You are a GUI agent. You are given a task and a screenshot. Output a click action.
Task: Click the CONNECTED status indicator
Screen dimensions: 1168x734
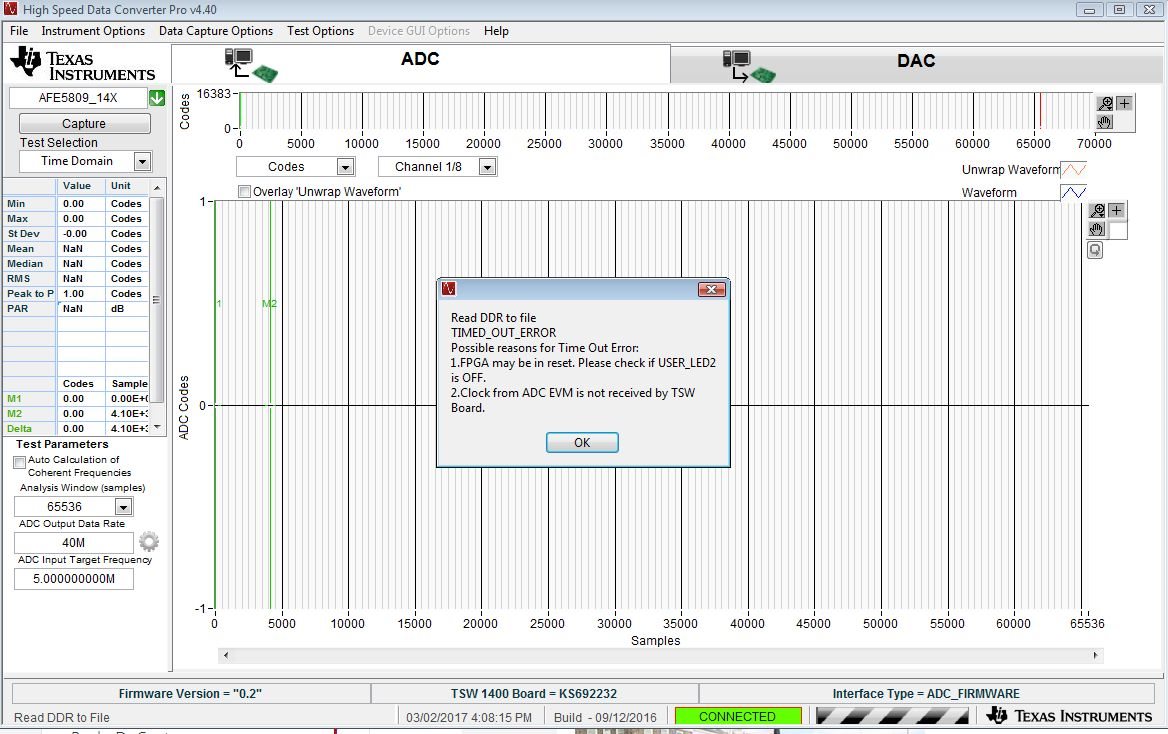pyautogui.click(x=737, y=716)
